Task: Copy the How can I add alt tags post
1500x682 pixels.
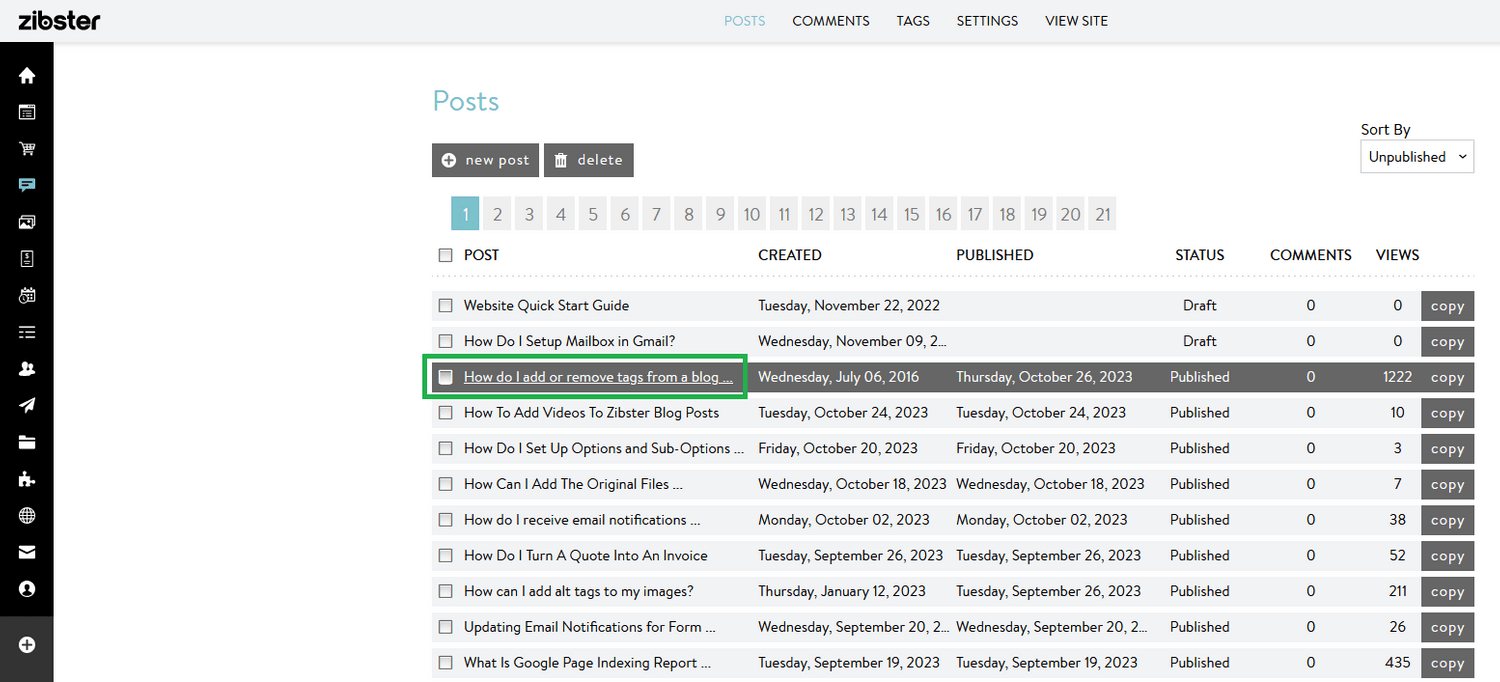Action: click(1447, 591)
